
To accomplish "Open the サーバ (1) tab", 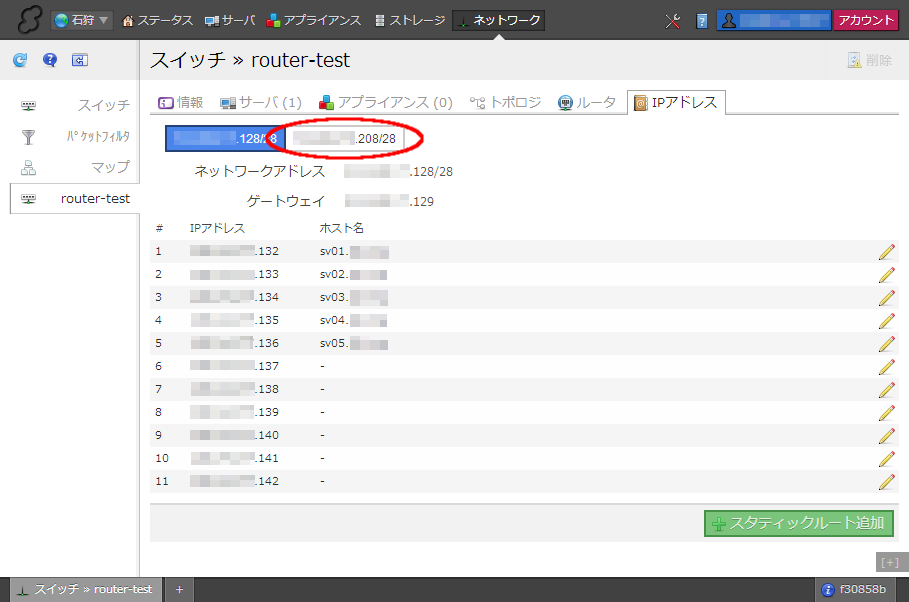I will pyautogui.click(x=261, y=102).
